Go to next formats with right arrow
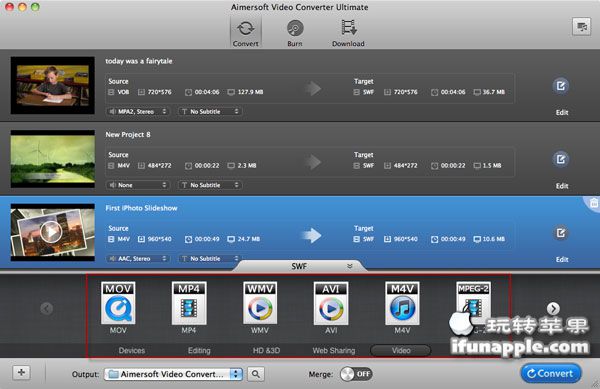Viewport: 600px width, 389px height. click(553, 308)
